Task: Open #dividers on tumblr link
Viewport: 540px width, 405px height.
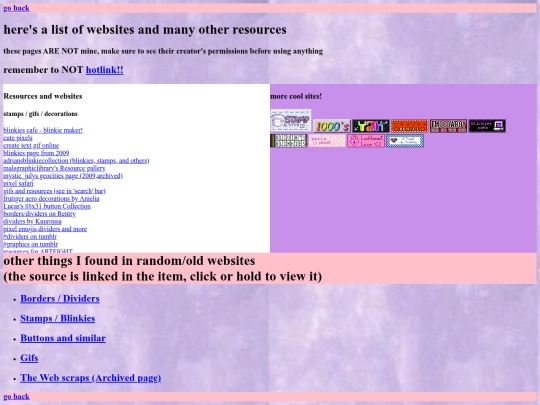Action: pos(30,237)
